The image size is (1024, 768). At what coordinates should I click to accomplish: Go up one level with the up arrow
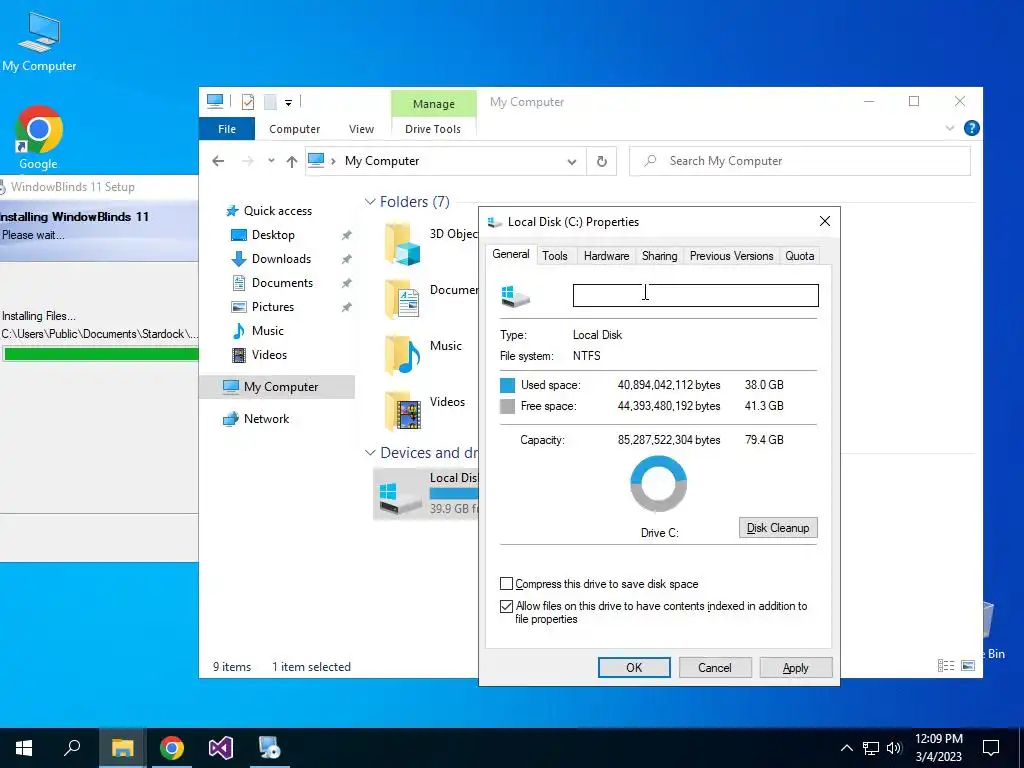pos(292,161)
